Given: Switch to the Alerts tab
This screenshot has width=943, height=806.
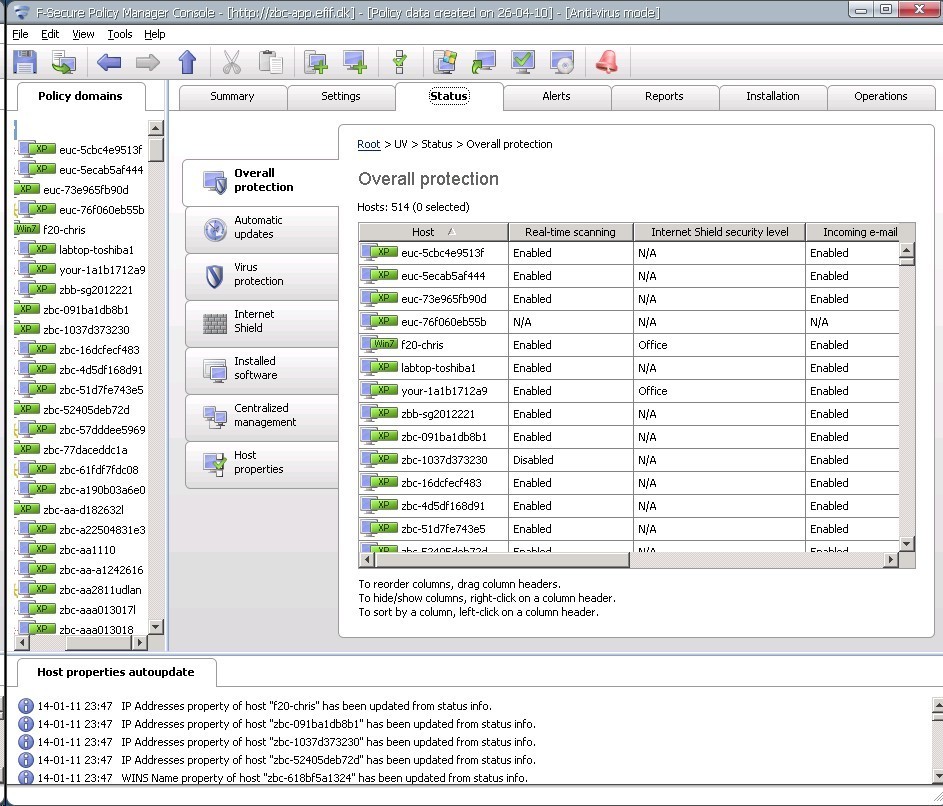Looking at the screenshot, I should [x=556, y=97].
